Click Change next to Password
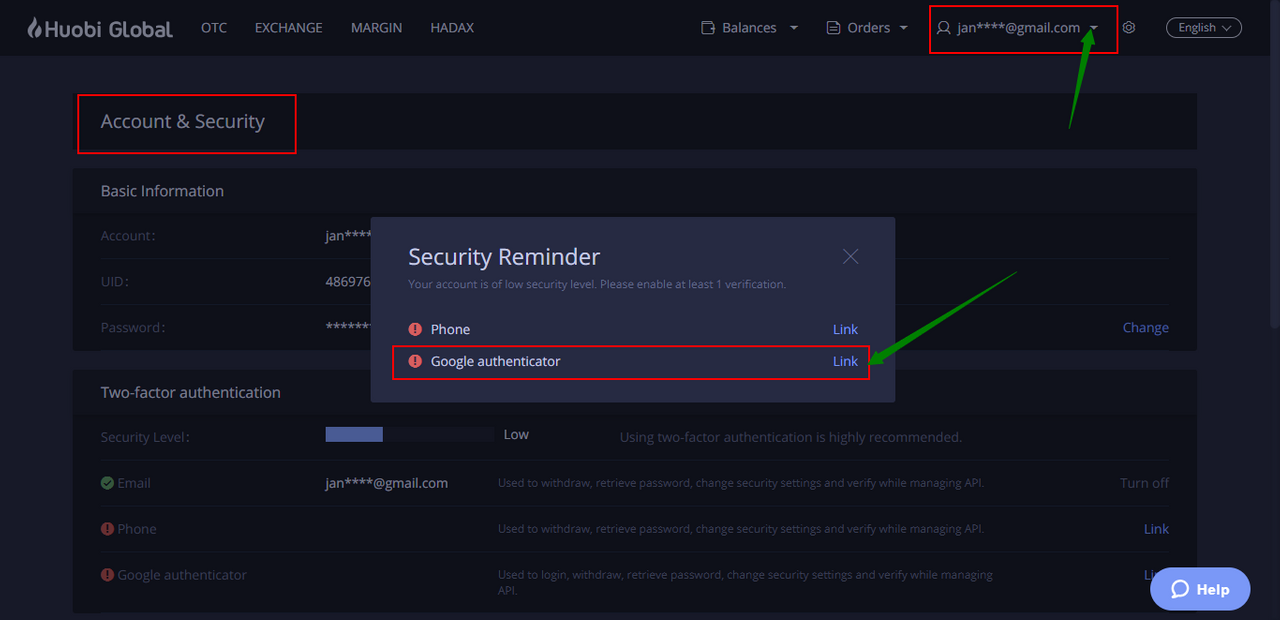Screen dimensions: 1280x620 [x=1146, y=327]
